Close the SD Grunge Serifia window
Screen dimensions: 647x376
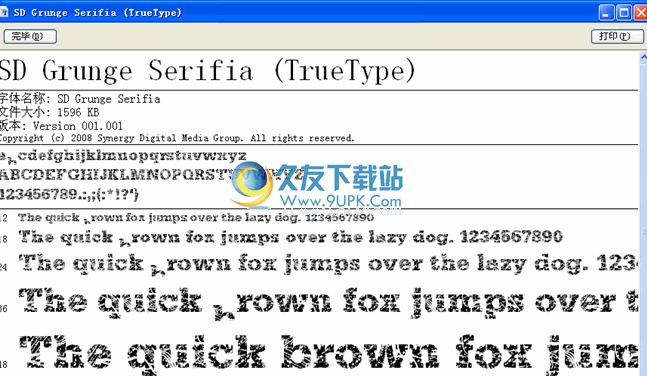pos(641,12)
